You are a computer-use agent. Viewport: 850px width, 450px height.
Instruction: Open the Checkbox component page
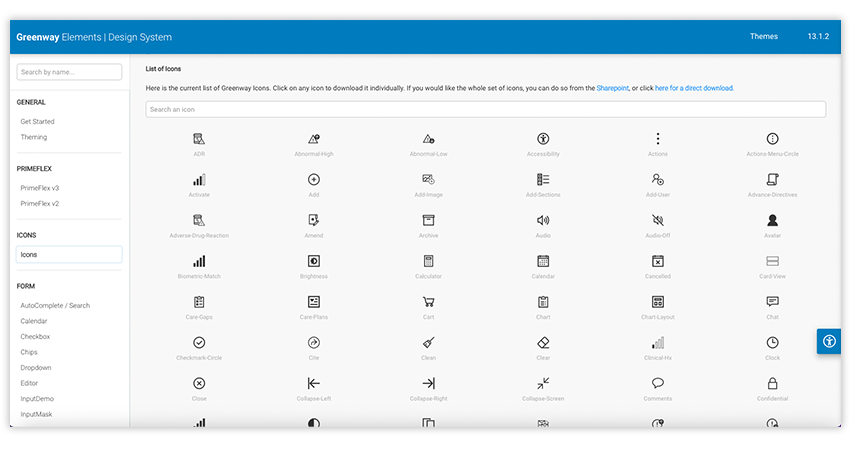pos(35,337)
